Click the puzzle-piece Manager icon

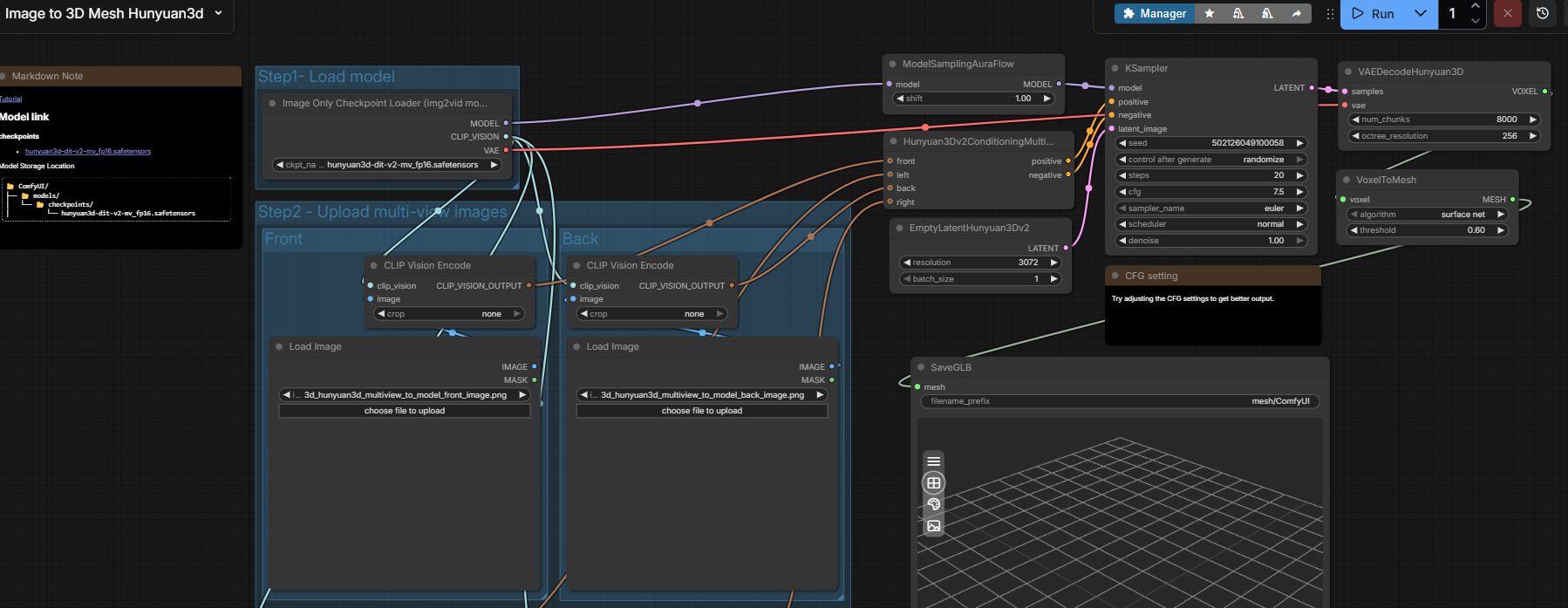pos(1128,13)
